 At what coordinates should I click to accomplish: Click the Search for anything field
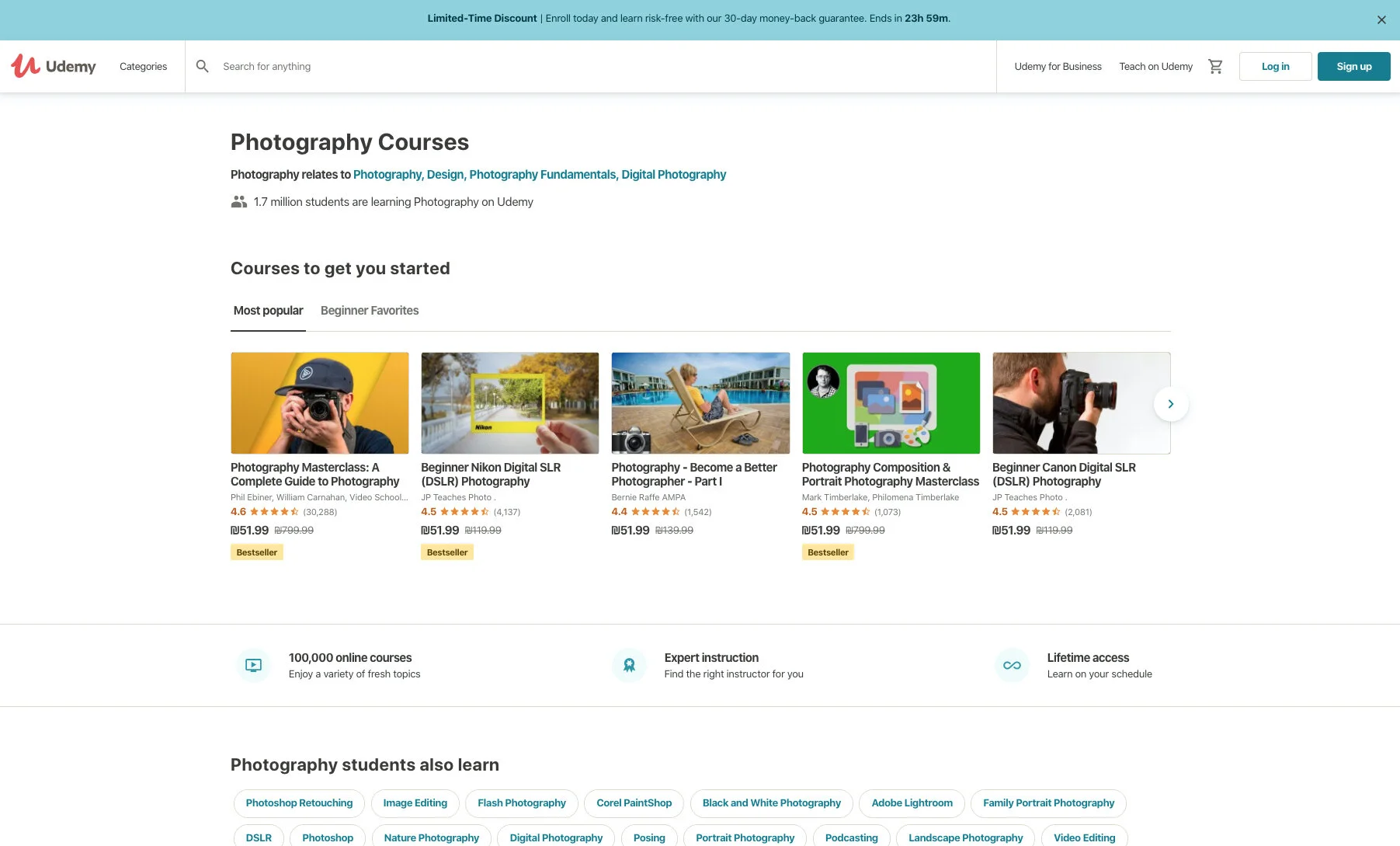click(590, 66)
